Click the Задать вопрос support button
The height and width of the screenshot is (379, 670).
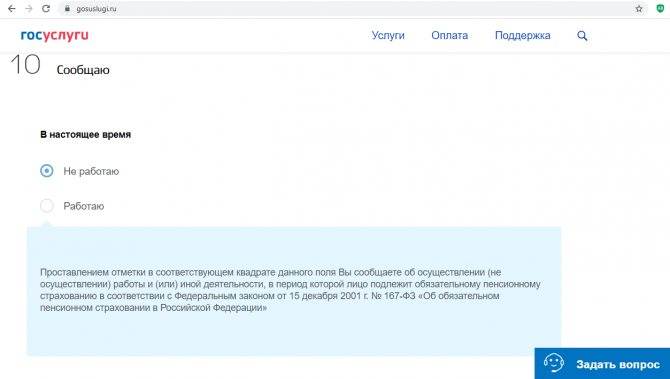coord(602,364)
